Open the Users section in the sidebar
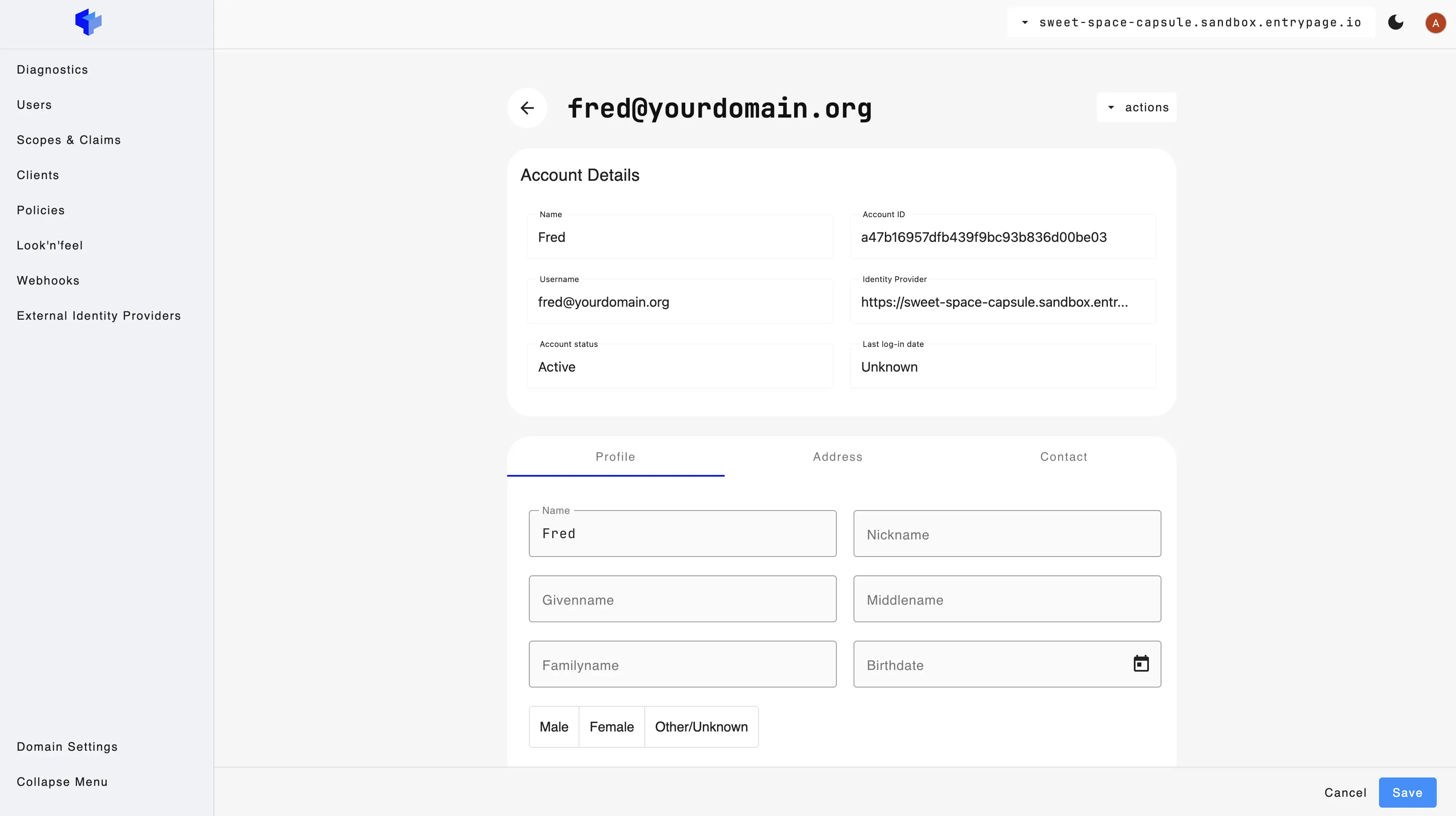The height and width of the screenshot is (816, 1456). pos(34,105)
